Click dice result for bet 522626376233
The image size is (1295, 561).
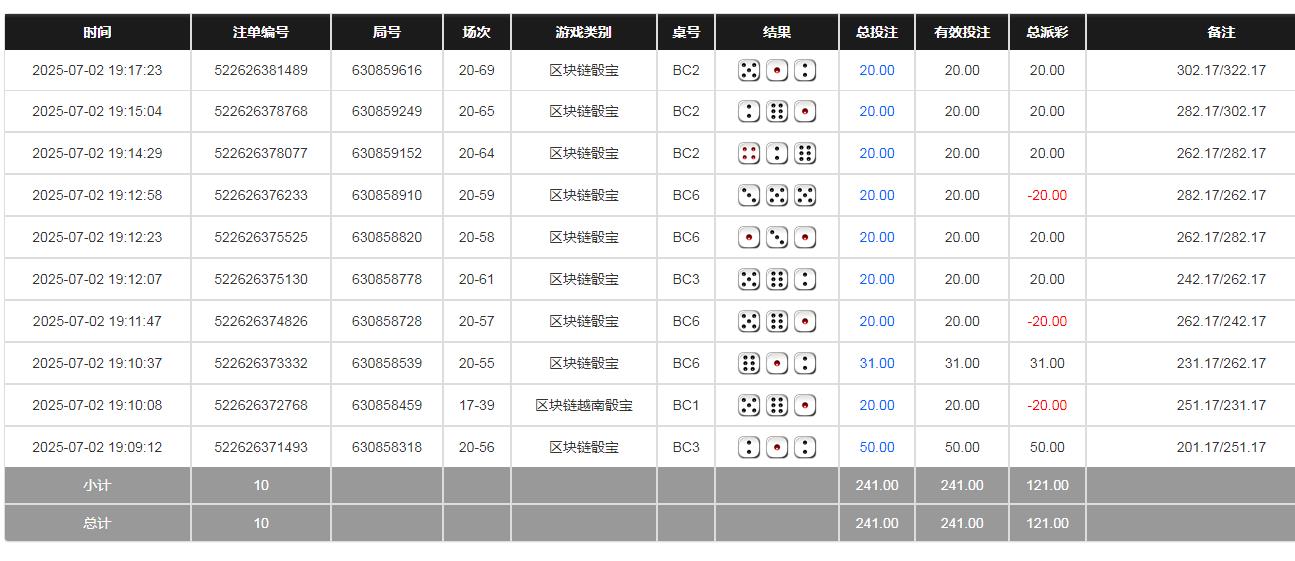tap(776, 195)
